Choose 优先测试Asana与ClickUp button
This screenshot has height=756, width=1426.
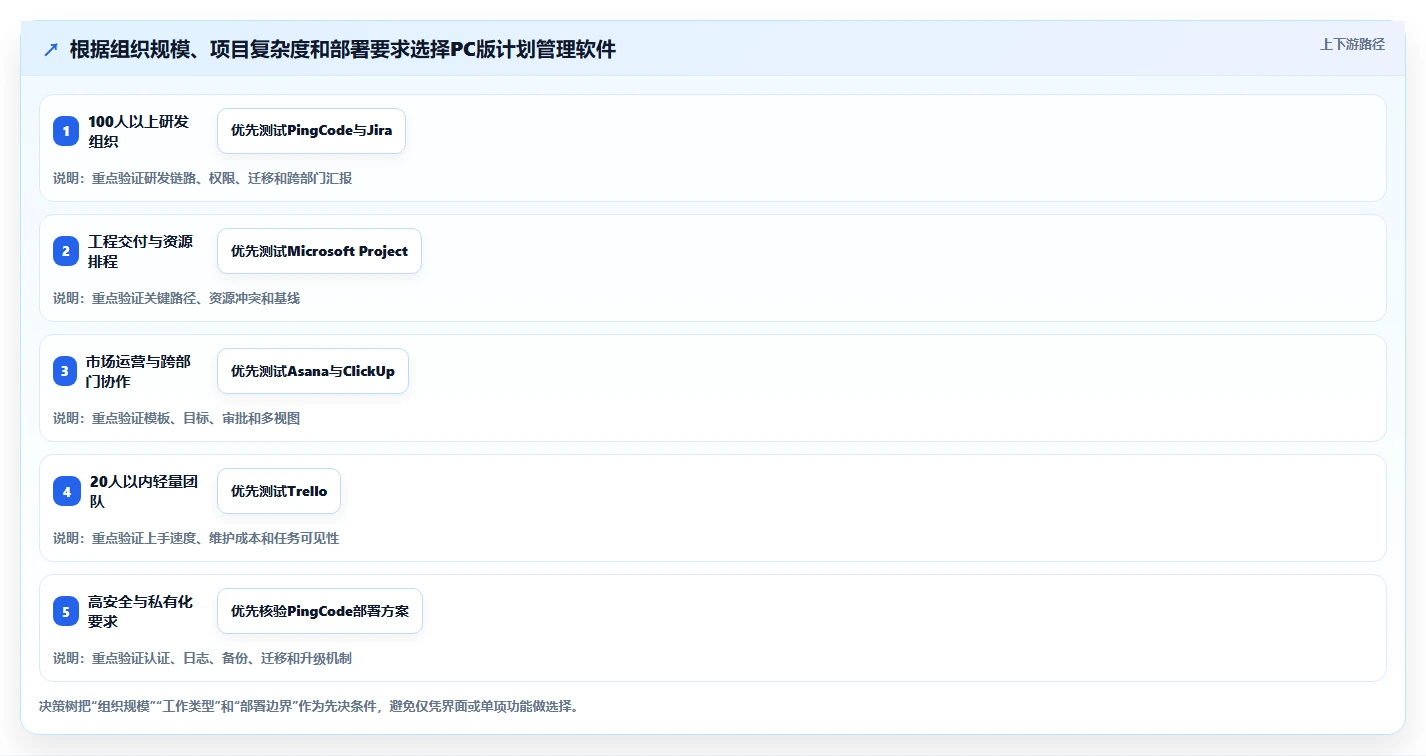coord(313,371)
